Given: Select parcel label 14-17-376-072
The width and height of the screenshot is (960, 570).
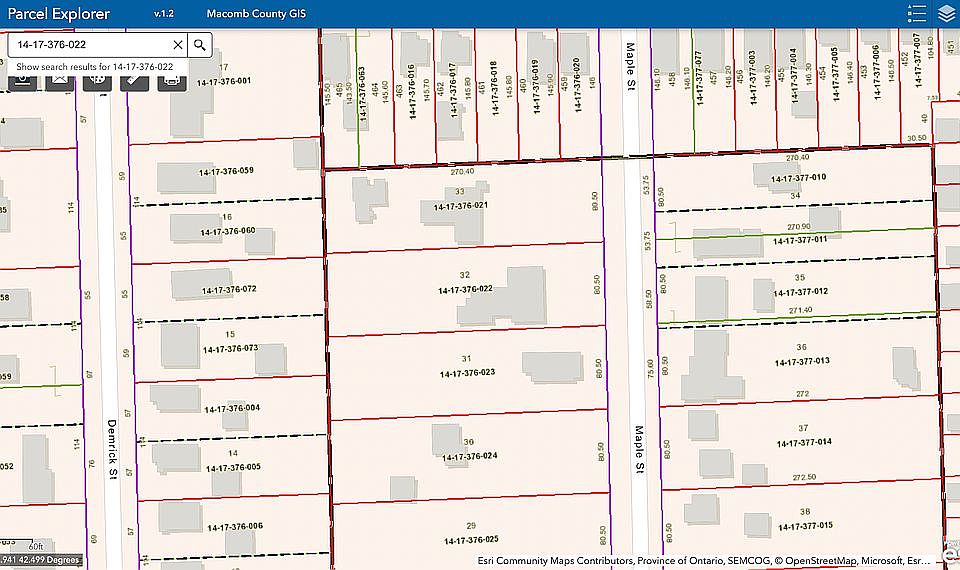Looking at the screenshot, I should point(229,290).
